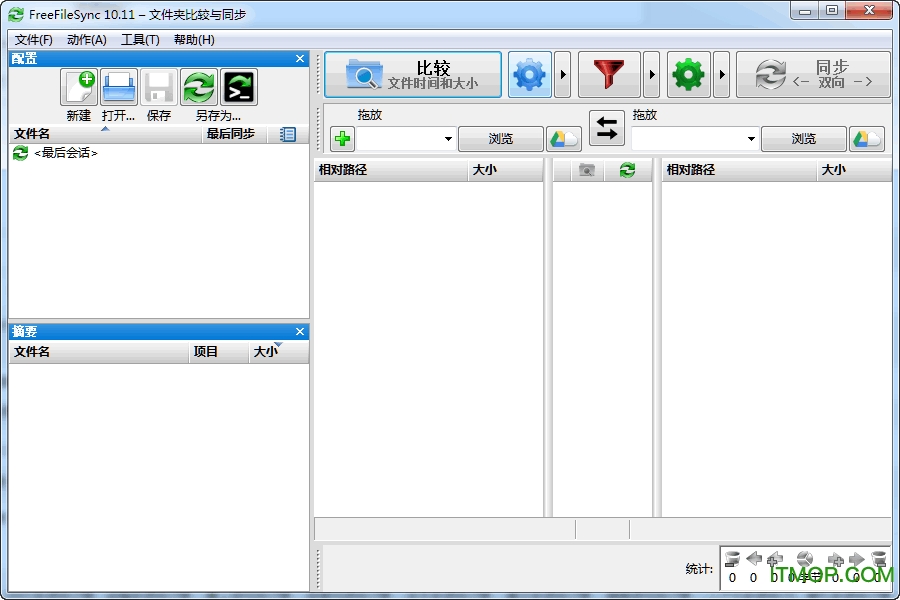This screenshot has height=600, width=900.
Task: Expand arrow next to blue comparison gear
Action: tap(563, 75)
